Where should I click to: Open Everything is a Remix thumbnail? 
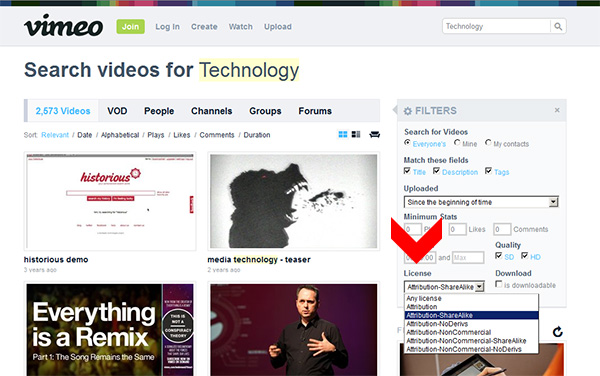click(x=110, y=329)
